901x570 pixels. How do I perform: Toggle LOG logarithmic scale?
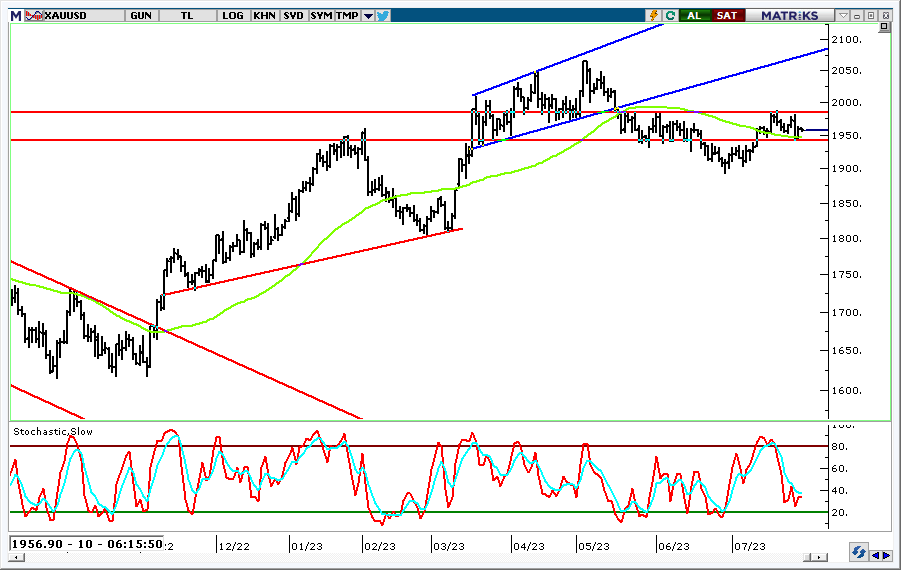pyautogui.click(x=233, y=15)
